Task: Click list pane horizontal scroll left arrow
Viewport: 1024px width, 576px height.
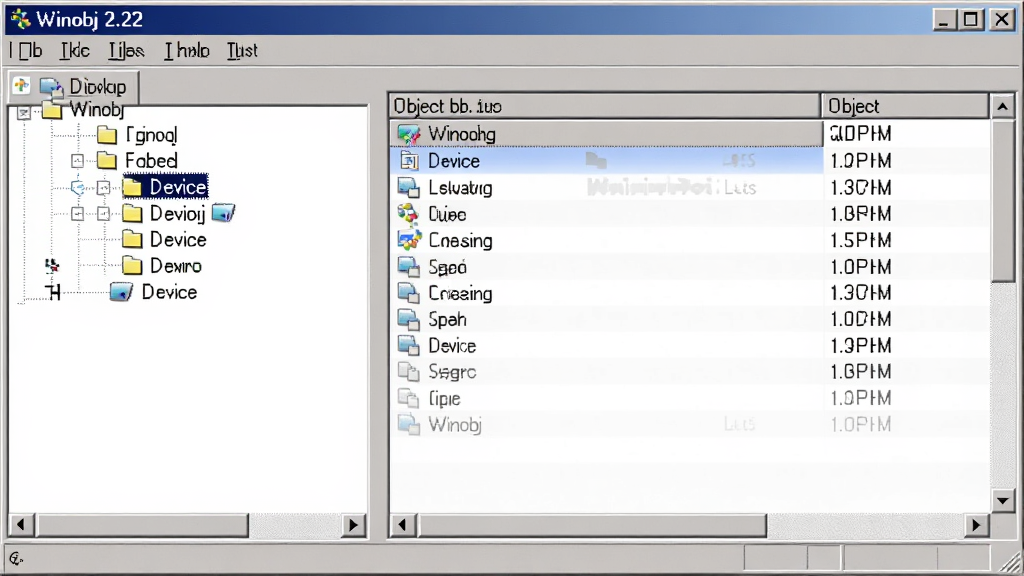Action: click(403, 524)
